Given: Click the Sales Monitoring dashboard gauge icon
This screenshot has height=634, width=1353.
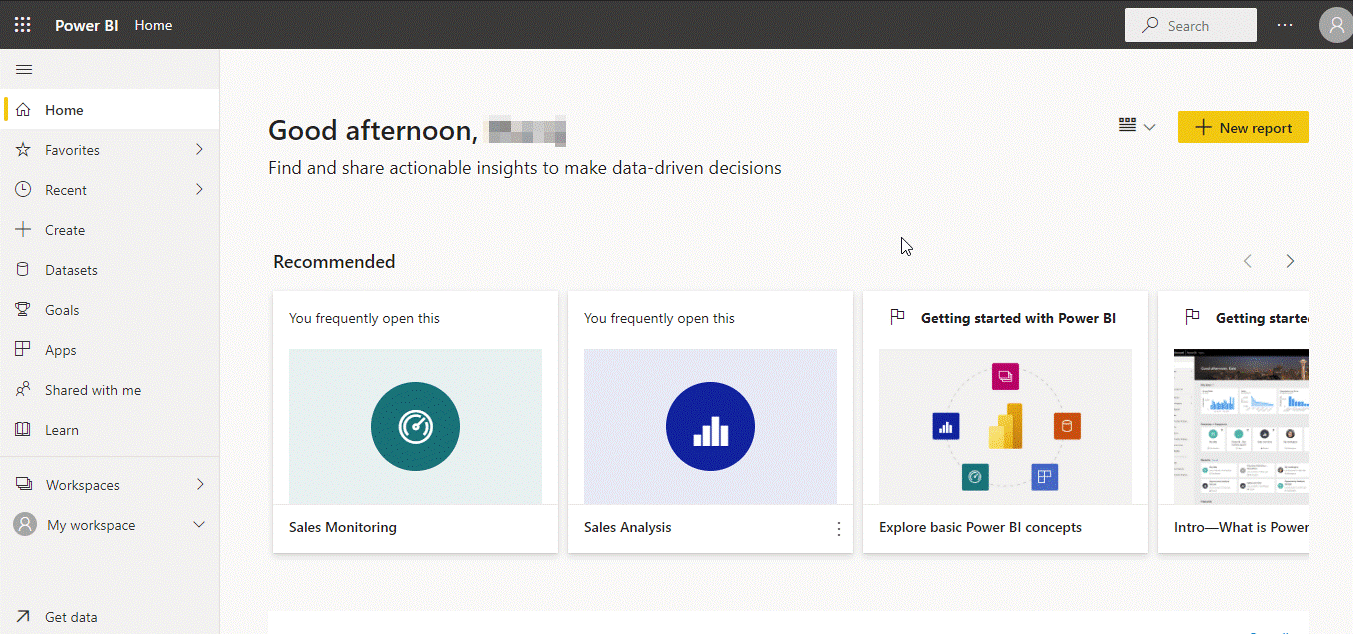Looking at the screenshot, I should [x=415, y=427].
